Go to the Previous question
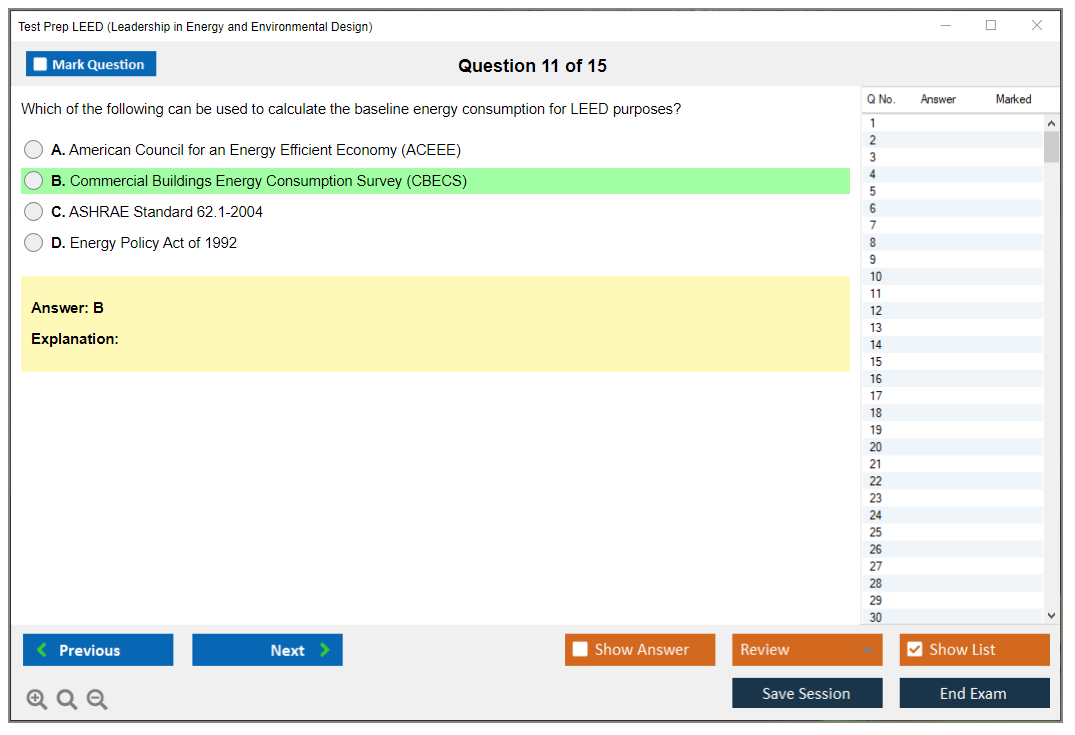This screenshot has width=1075, height=735. (x=98, y=650)
